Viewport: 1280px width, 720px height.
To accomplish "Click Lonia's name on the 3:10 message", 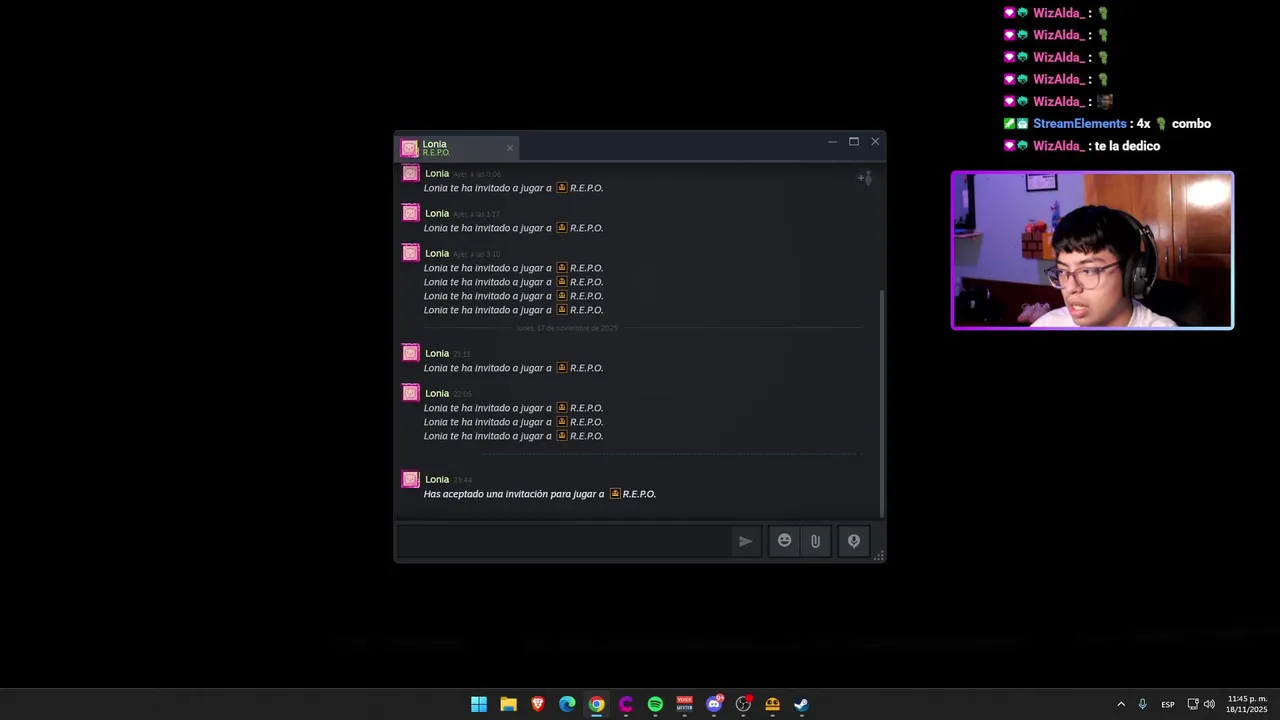I will click(437, 253).
